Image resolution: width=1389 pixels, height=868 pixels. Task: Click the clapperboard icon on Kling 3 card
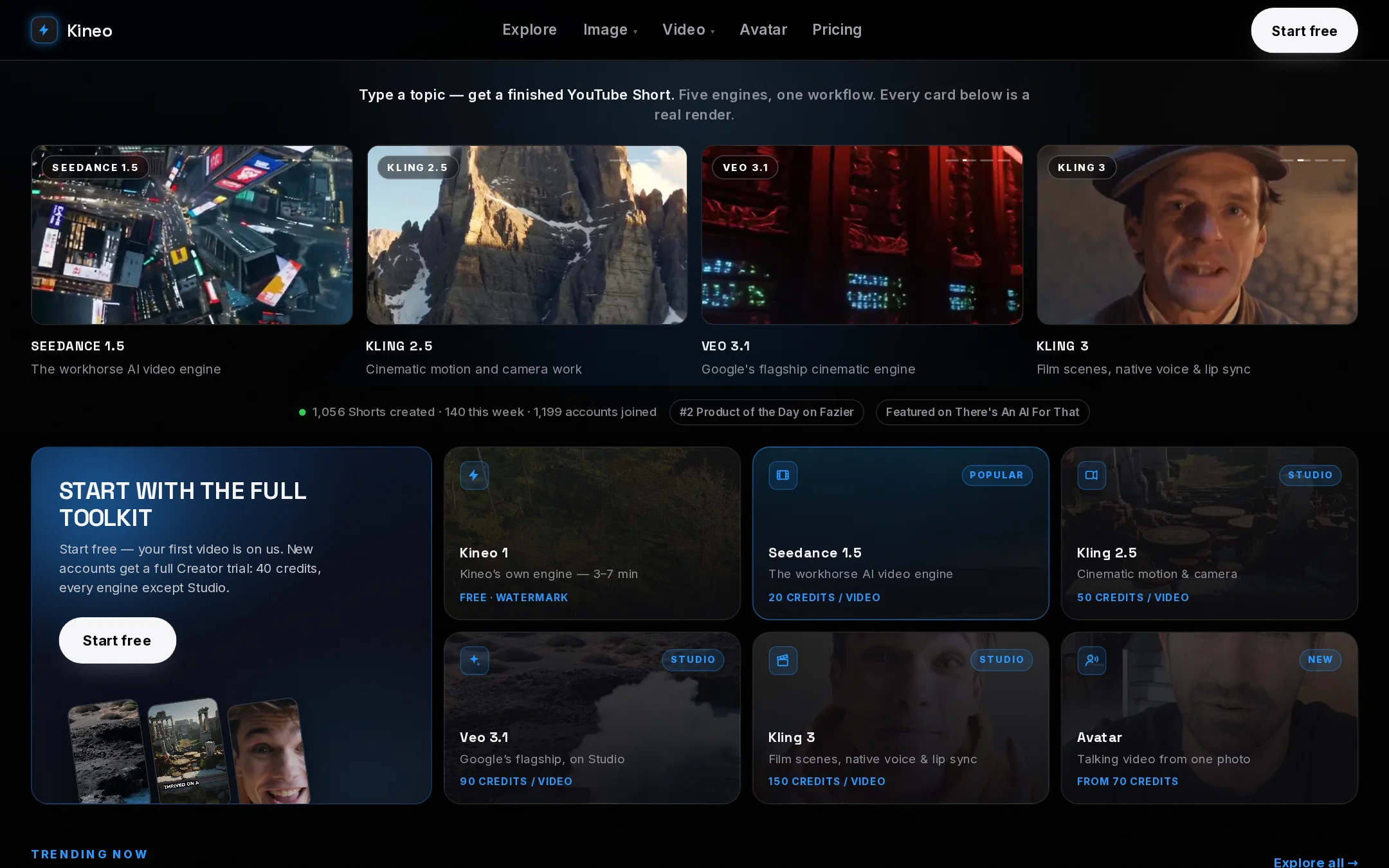click(783, 660)
